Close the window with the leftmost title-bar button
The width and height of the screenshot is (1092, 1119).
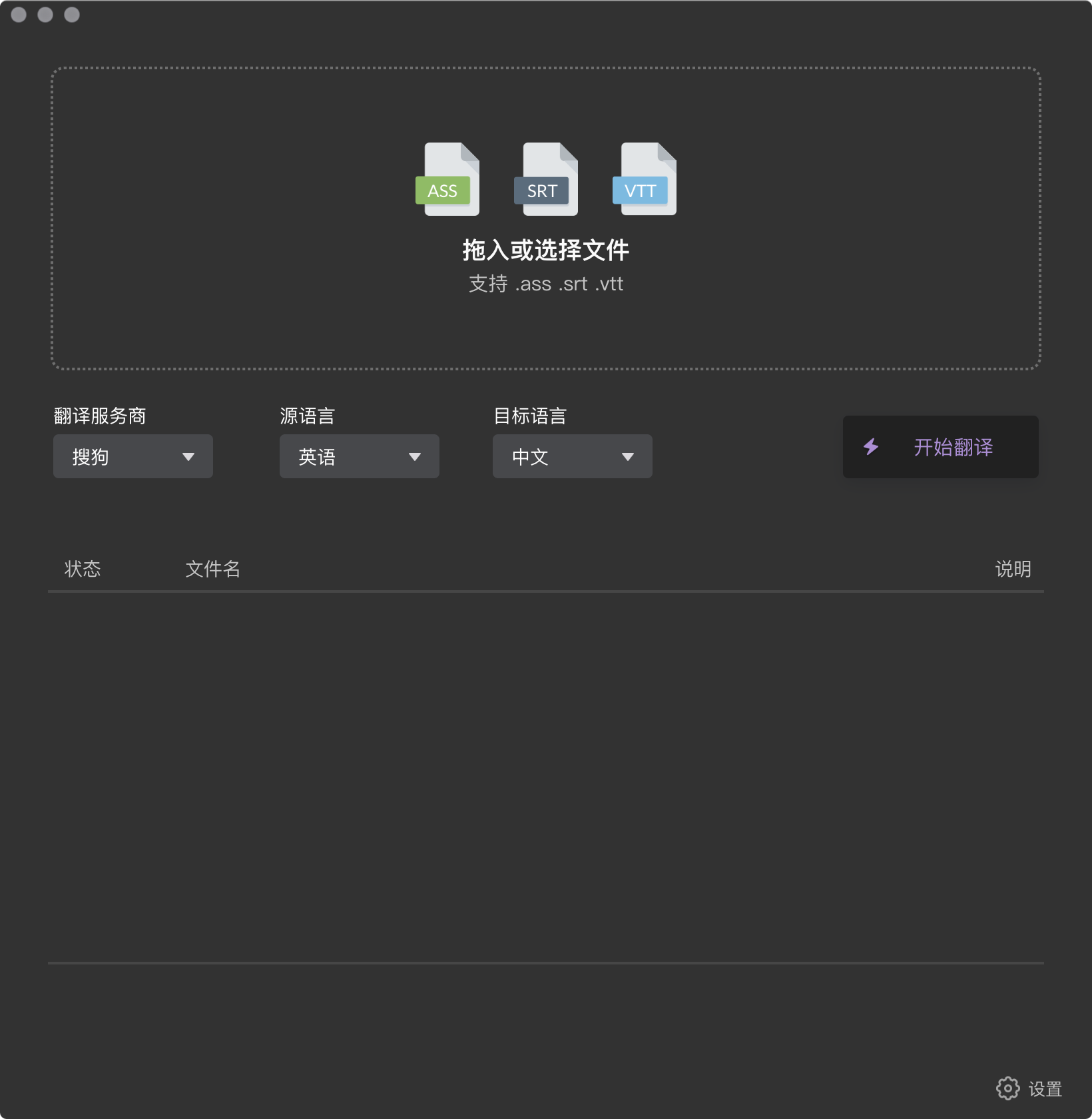[x=19, y=15]
